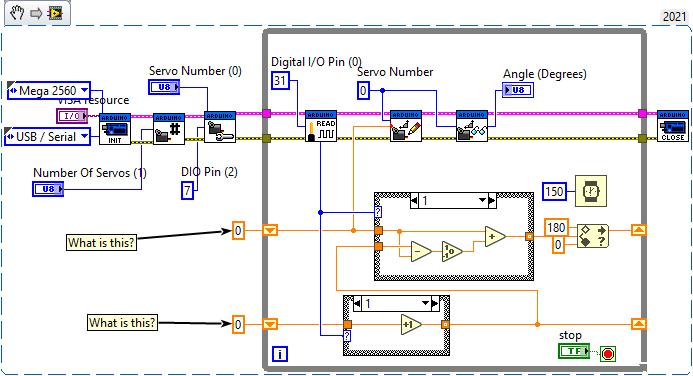The image size is (693, 376).
Task: Click the Servo Read Angle block
Action: [472, 126]
